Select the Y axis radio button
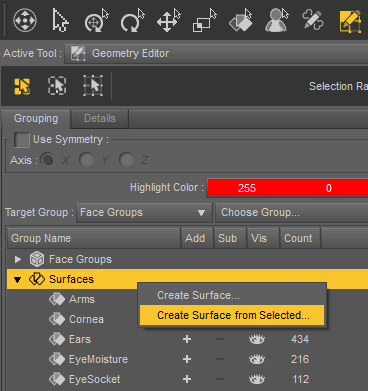Viewport: 368px width, 391px height. (87, 160)
